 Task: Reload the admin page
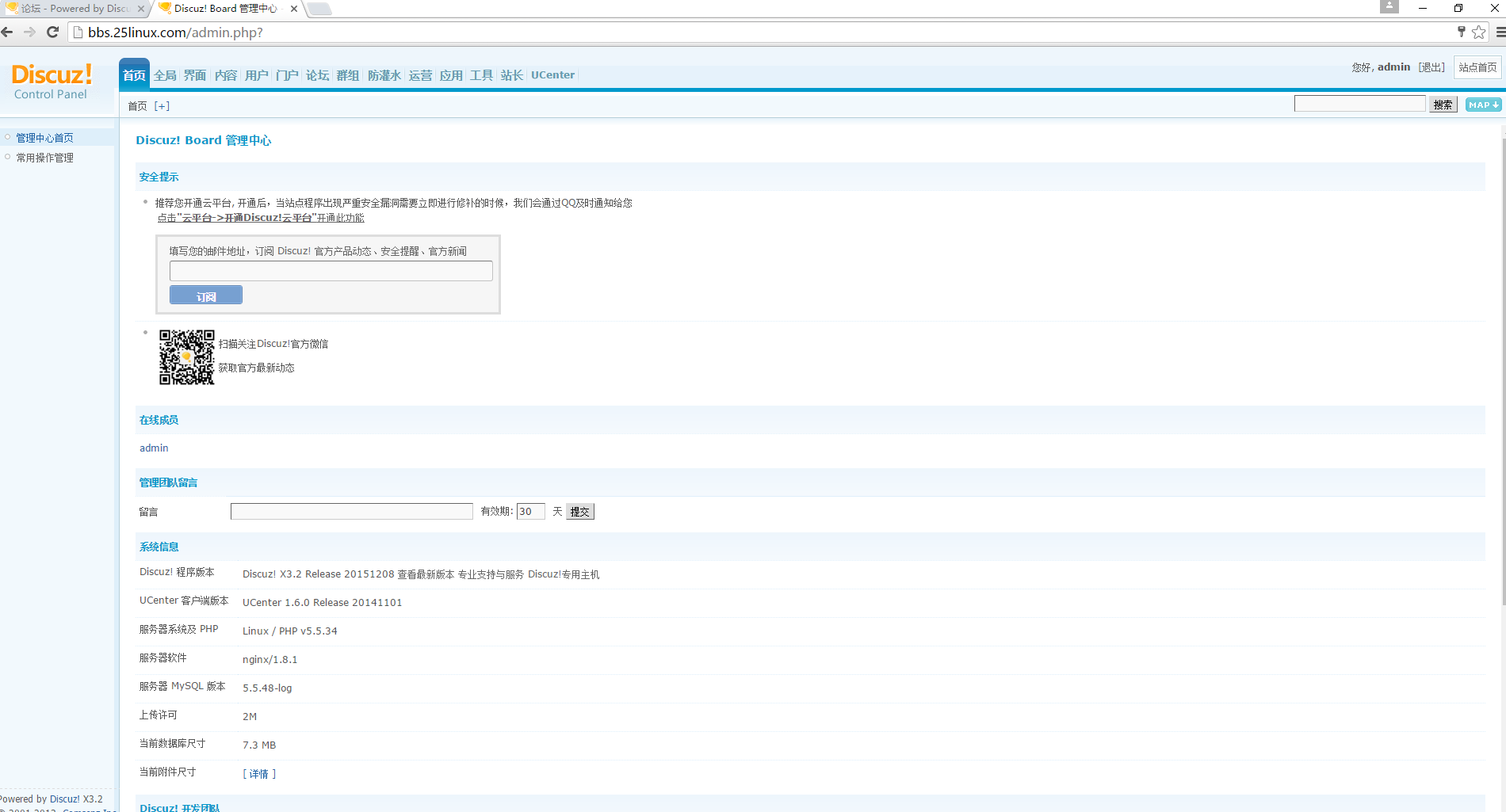[53, 32]
